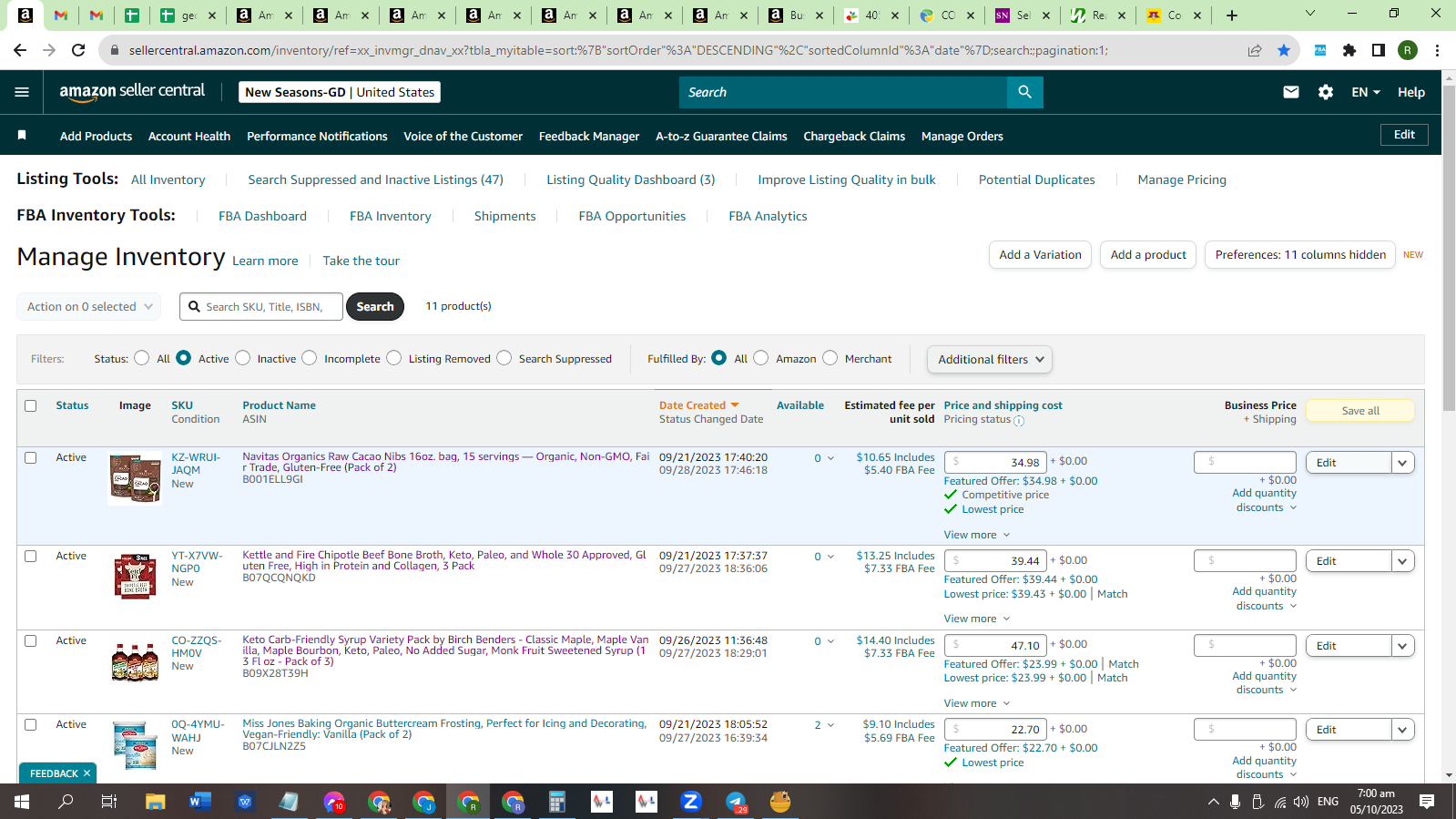Check the Miss Jones Baking Frosting row
Image resolution: width=1456 pixels, height=819 pixels.
pos(31,725)
